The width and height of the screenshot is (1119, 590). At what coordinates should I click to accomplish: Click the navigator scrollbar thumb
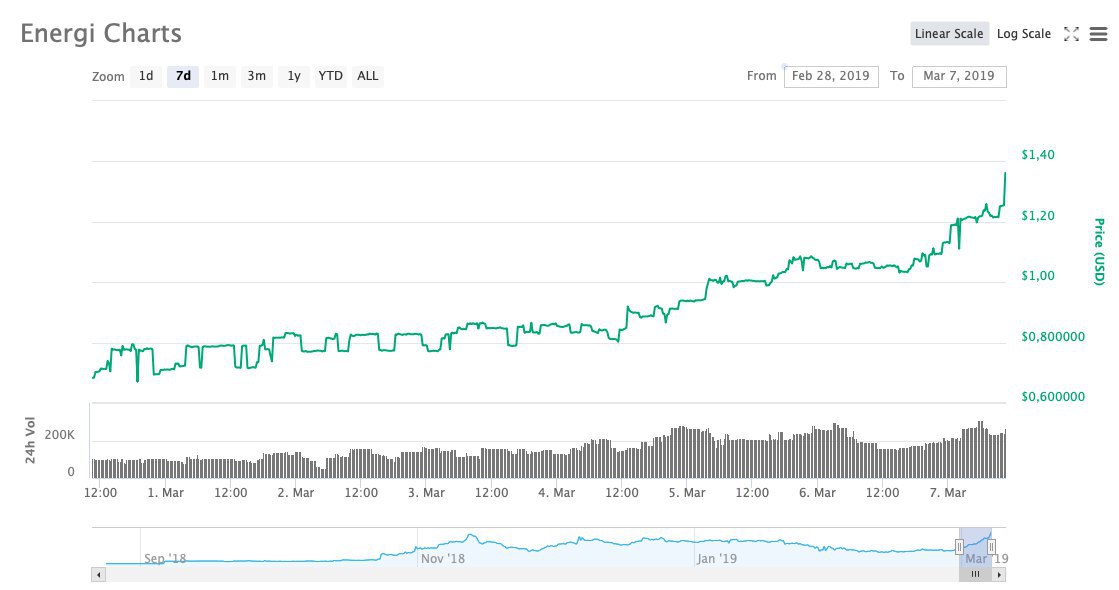pos(976,574)
